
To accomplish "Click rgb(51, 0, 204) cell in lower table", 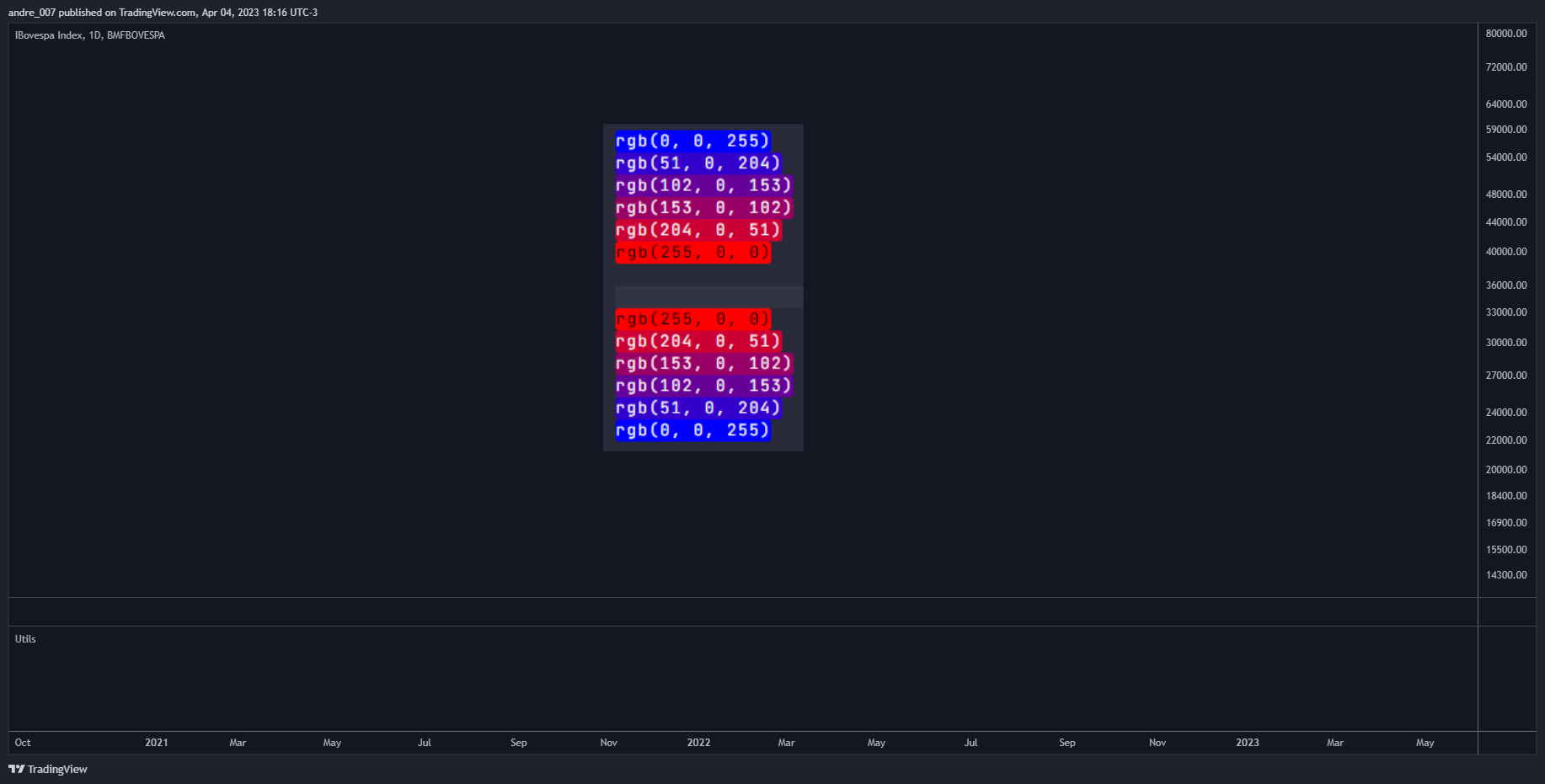I will (698, 408).
